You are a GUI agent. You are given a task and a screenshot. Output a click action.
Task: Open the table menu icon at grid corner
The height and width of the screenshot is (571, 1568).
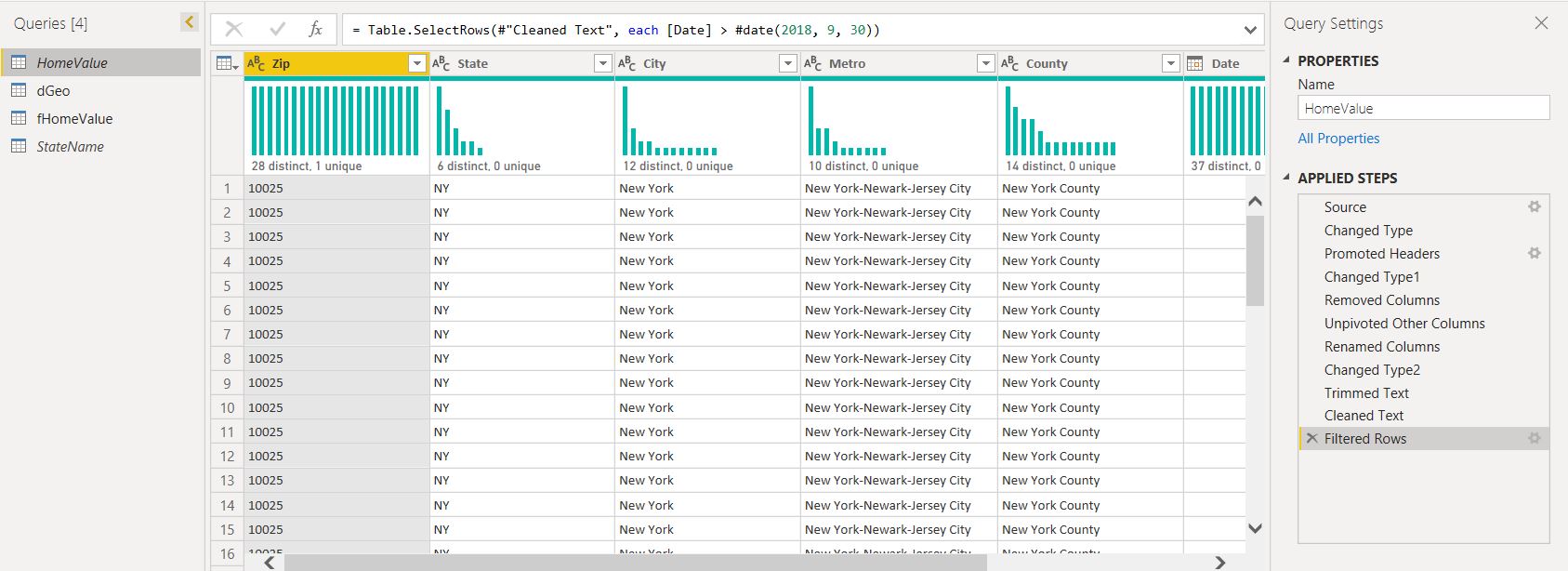pyautogui.click(x=227, y=63)
